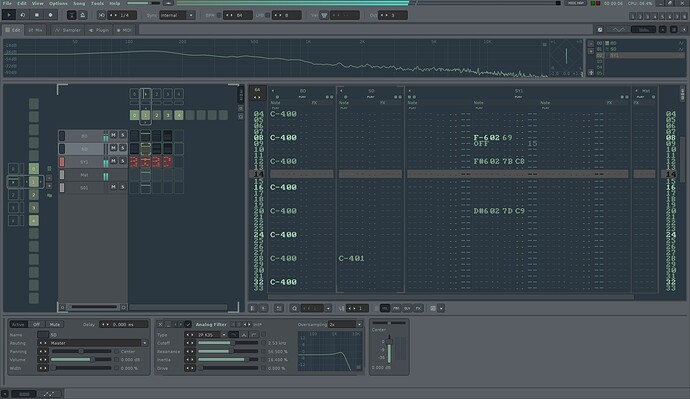Select band-pass filter shape icon

tap(244, 335)
